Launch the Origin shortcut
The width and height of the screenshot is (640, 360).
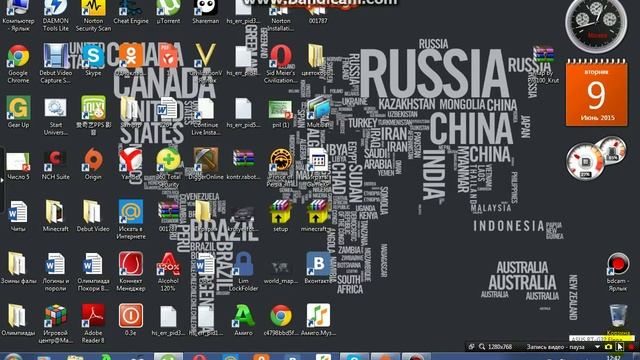click(x=93, y=164)
